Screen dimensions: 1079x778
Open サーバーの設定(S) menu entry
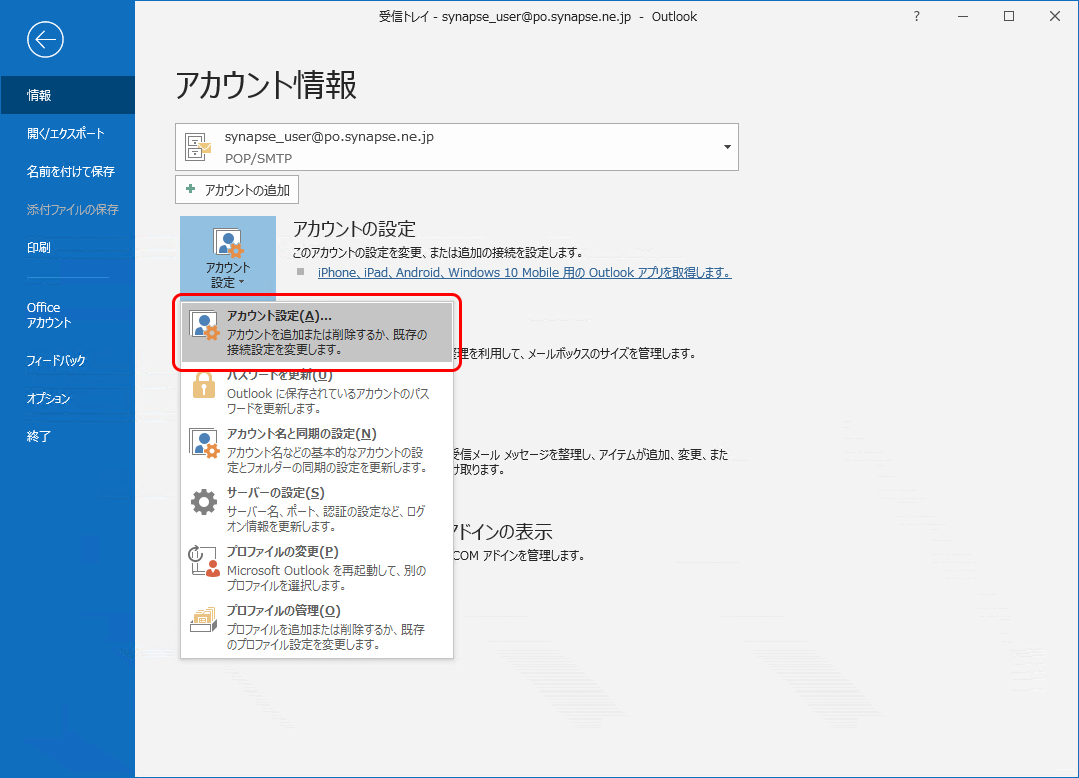(317, 510)
